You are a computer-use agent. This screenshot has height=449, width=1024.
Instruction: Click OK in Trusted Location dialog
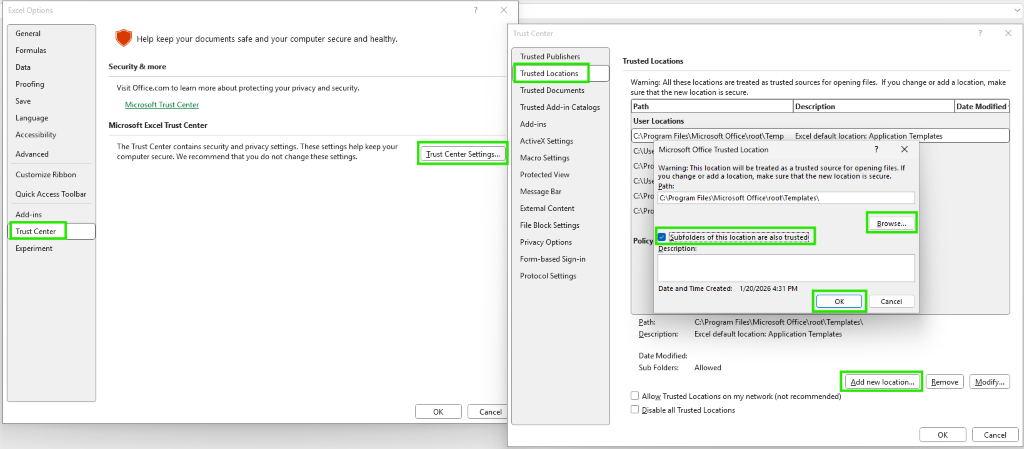(x=840, y=302)
